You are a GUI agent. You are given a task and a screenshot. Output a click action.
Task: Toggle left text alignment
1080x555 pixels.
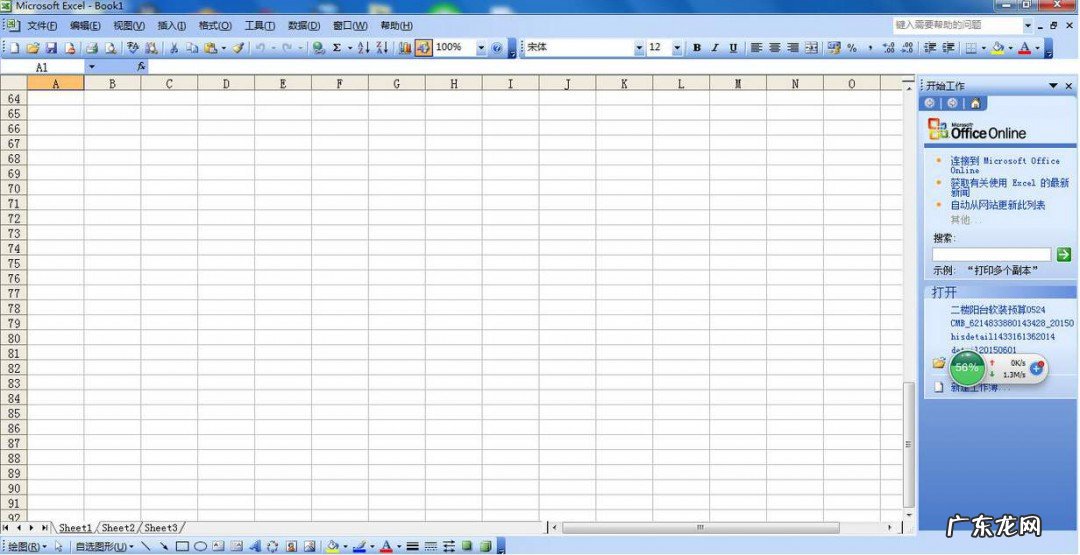tap(756, 48)
